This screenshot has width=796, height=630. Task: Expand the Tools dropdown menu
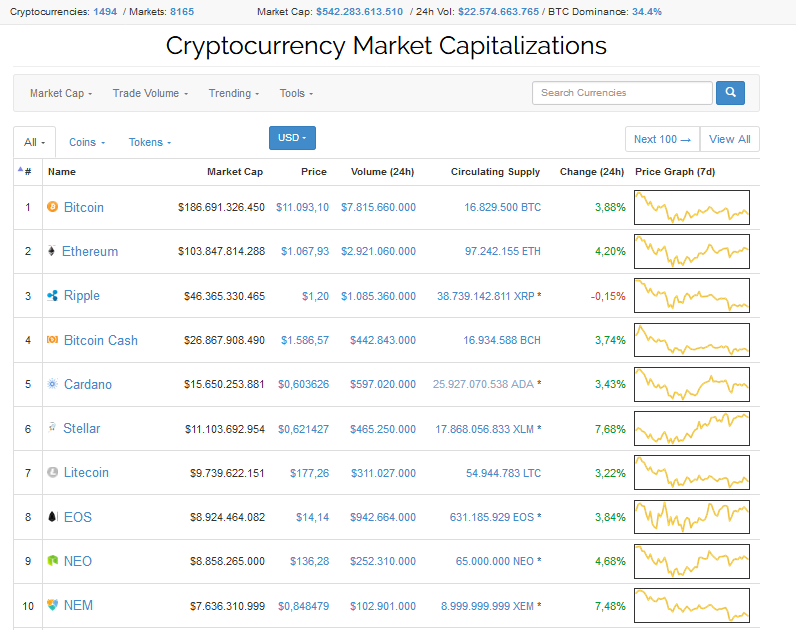pos(296,93)
